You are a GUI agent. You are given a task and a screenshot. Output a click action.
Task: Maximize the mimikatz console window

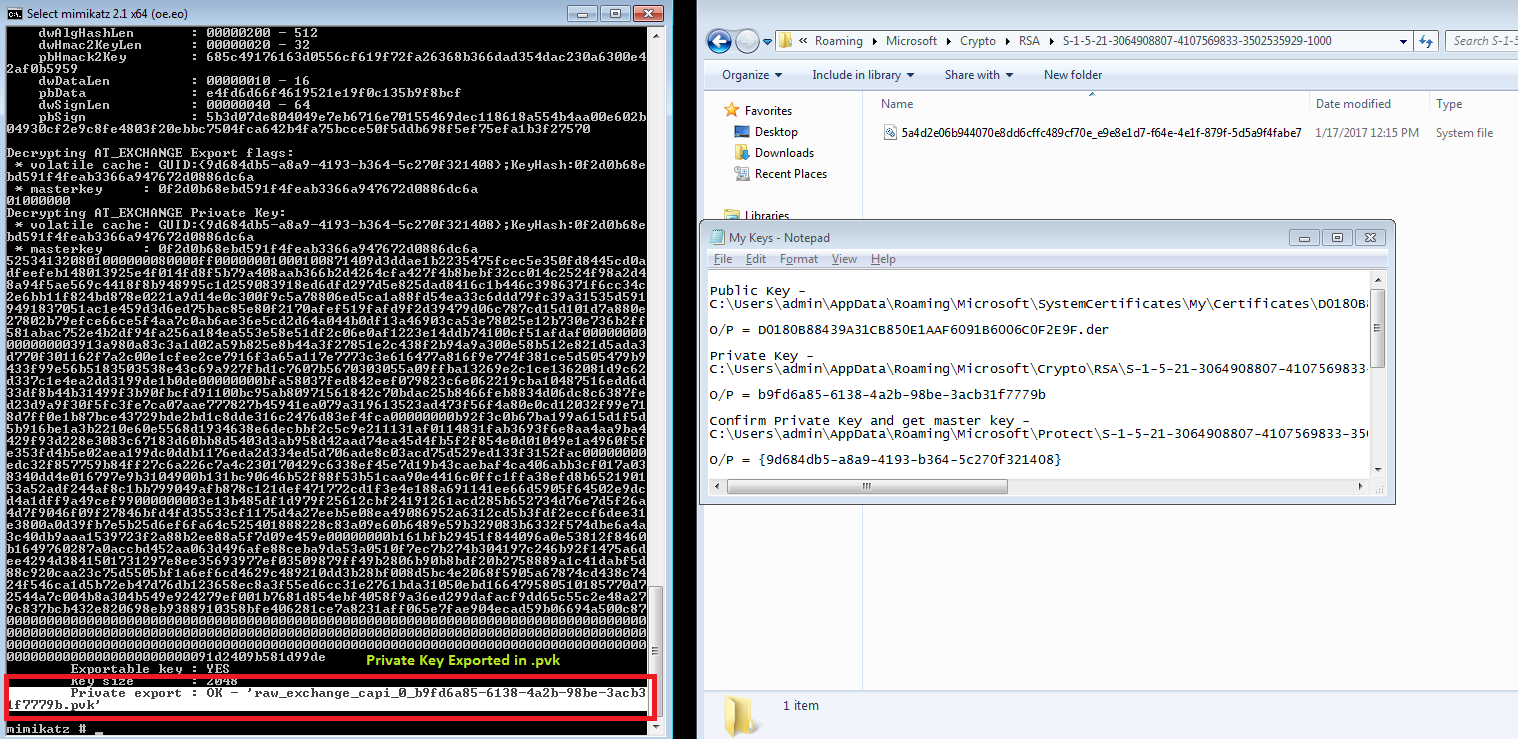(616, 13)
